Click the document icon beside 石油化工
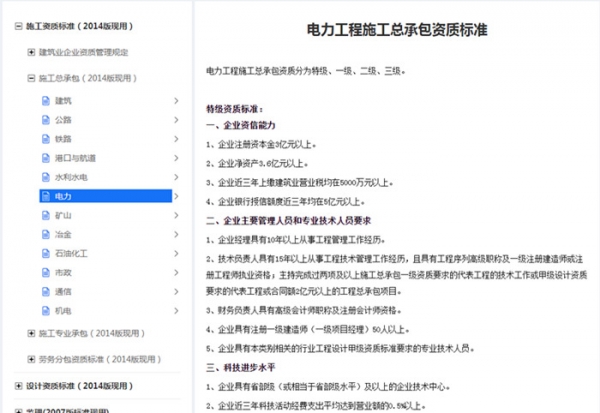Viewport: 600px width, 413px height. 45,254
